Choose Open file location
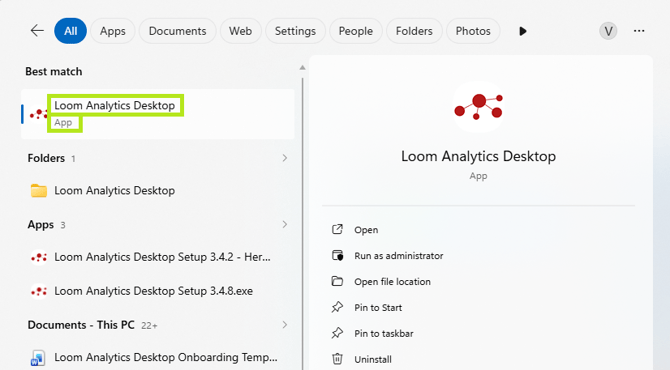 [392, 282]
